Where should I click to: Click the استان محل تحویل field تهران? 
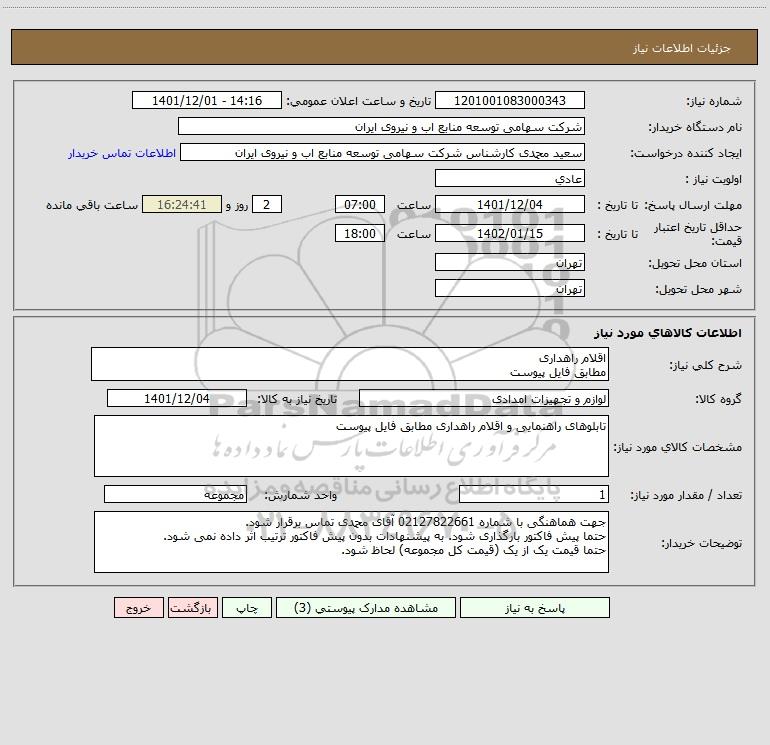(x=510, y=262)
